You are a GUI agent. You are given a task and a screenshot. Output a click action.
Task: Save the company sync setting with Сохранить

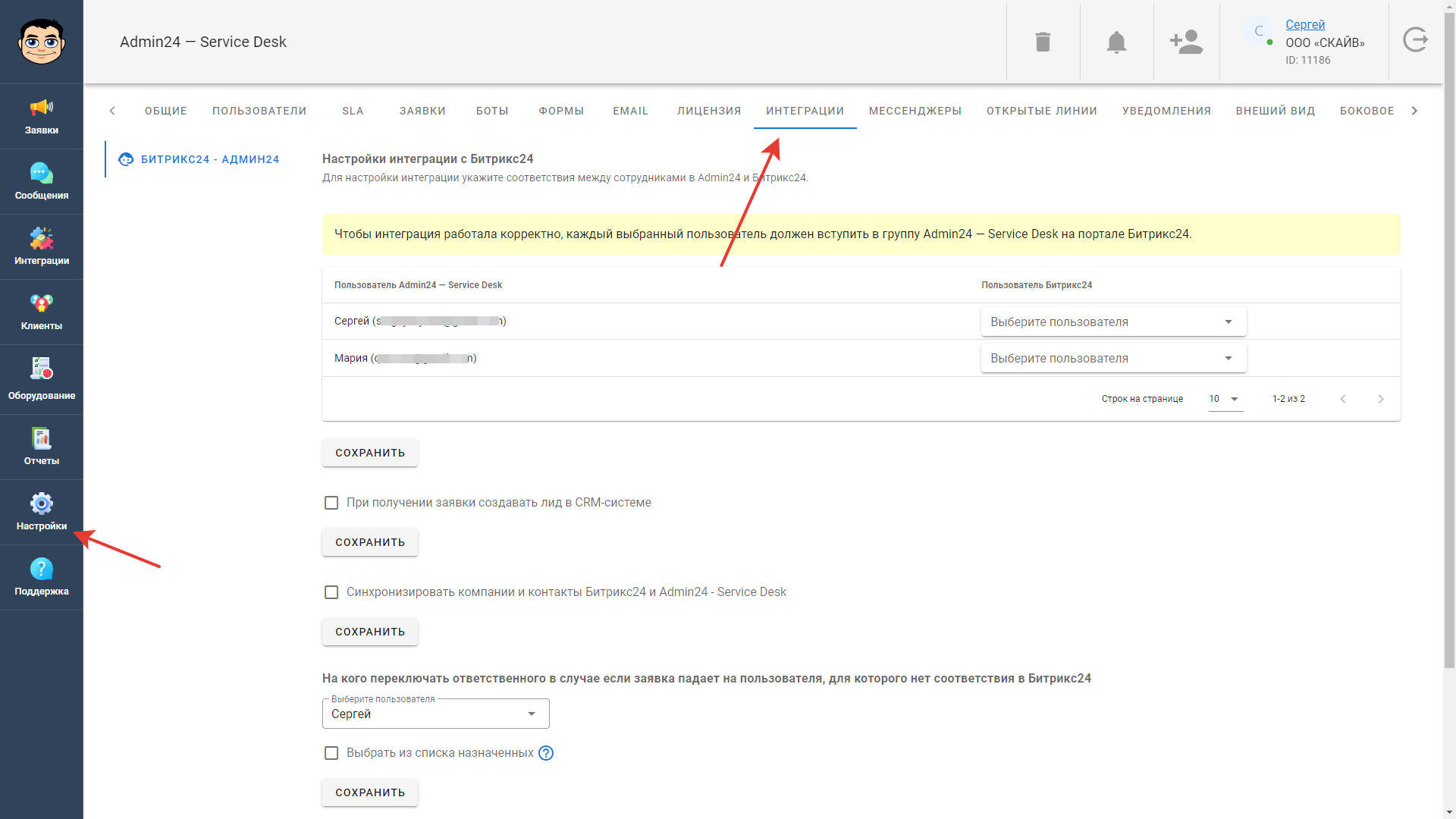pos(370,632)
